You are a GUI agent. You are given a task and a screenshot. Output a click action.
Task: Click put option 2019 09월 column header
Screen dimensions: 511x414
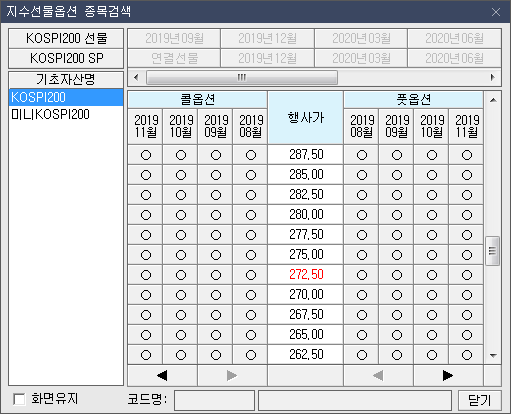397,126
